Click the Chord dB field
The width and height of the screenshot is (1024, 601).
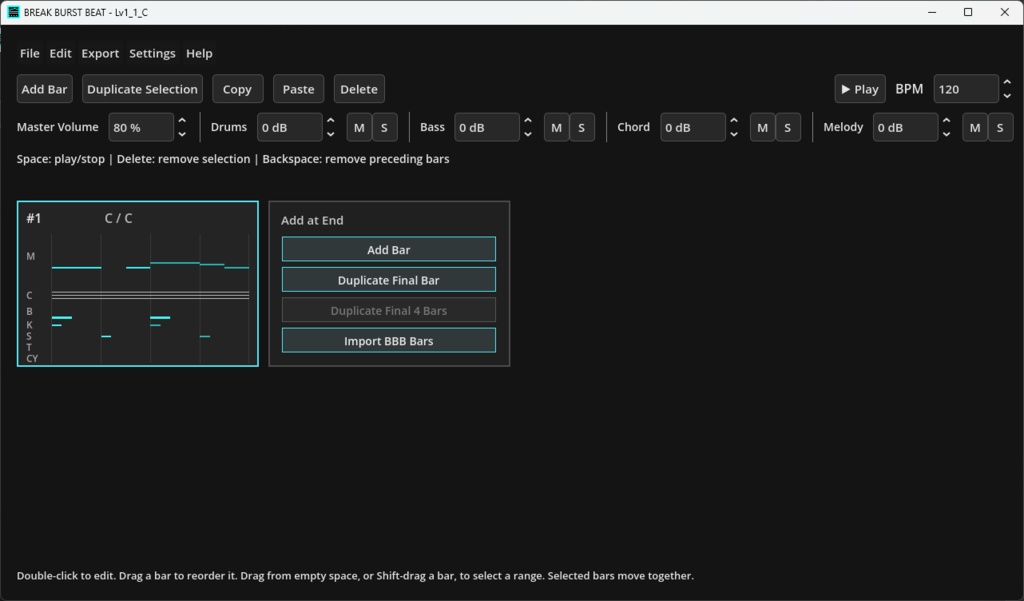coord(693,127)
